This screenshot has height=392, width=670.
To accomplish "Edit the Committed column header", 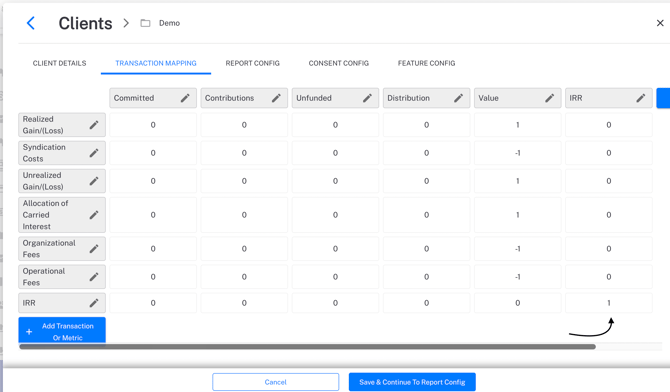I will (185, 98).
